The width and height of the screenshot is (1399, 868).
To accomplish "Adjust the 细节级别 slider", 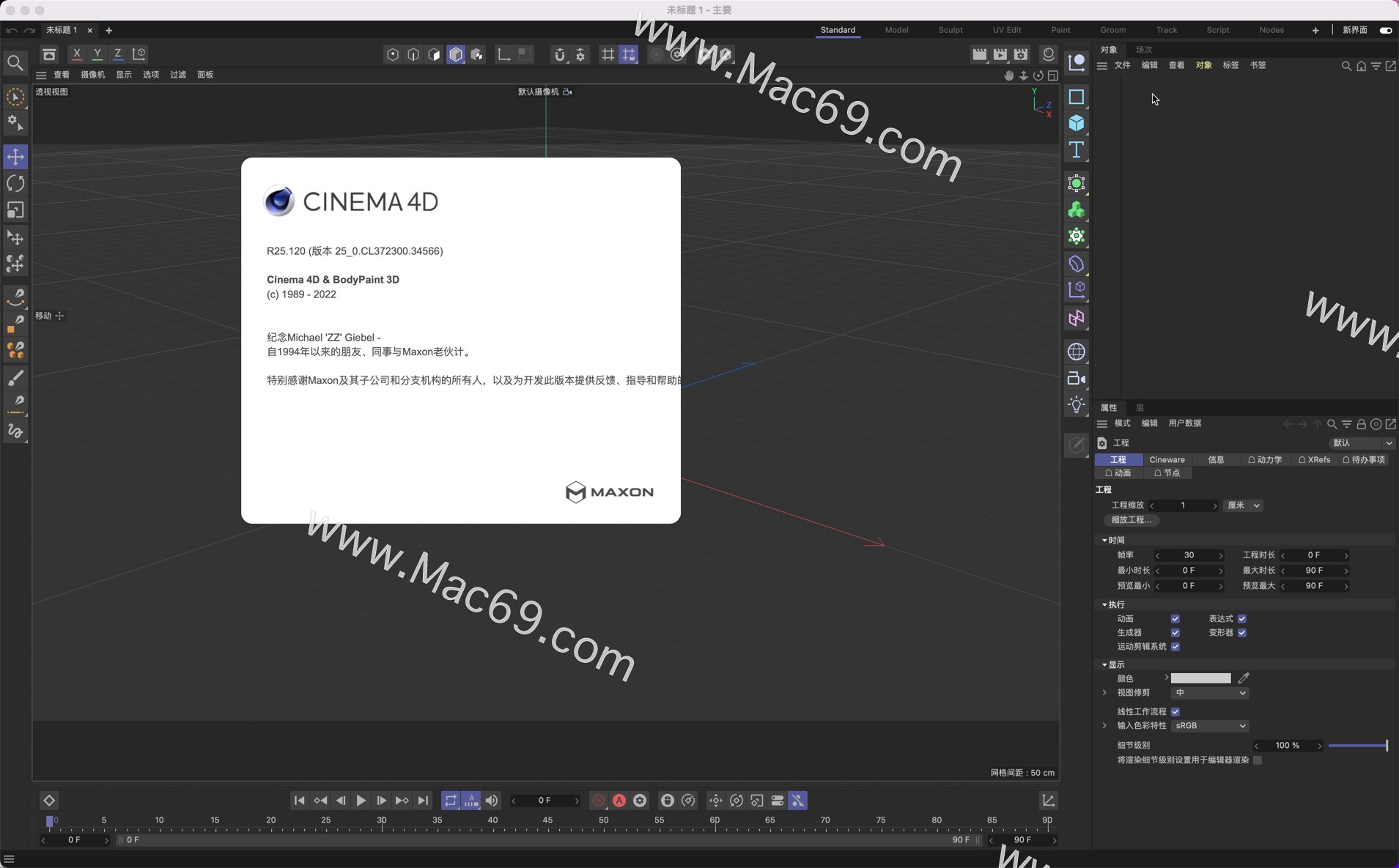I will [1358, 746].
